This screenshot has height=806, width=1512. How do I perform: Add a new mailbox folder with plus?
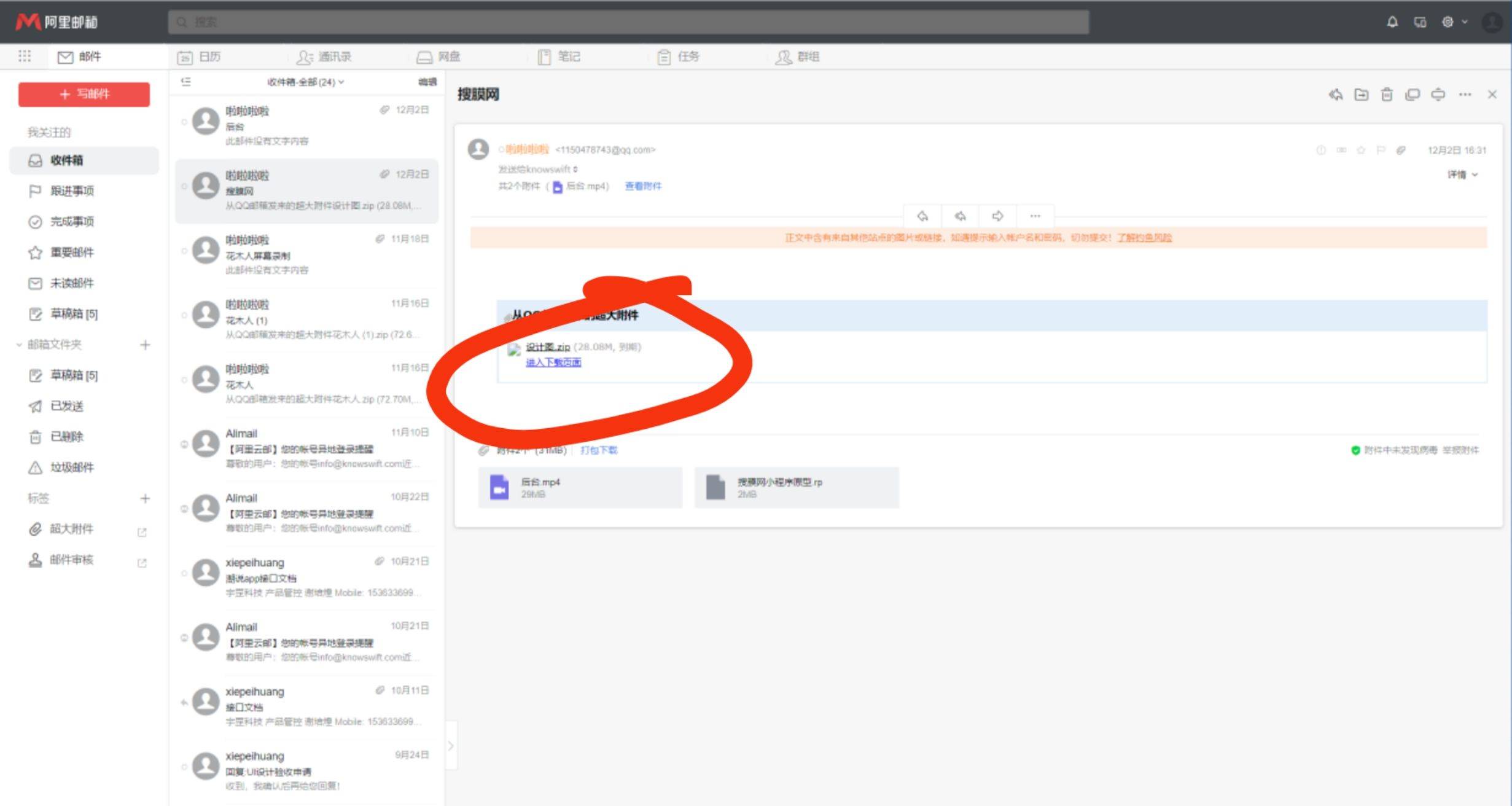point(145,345)
